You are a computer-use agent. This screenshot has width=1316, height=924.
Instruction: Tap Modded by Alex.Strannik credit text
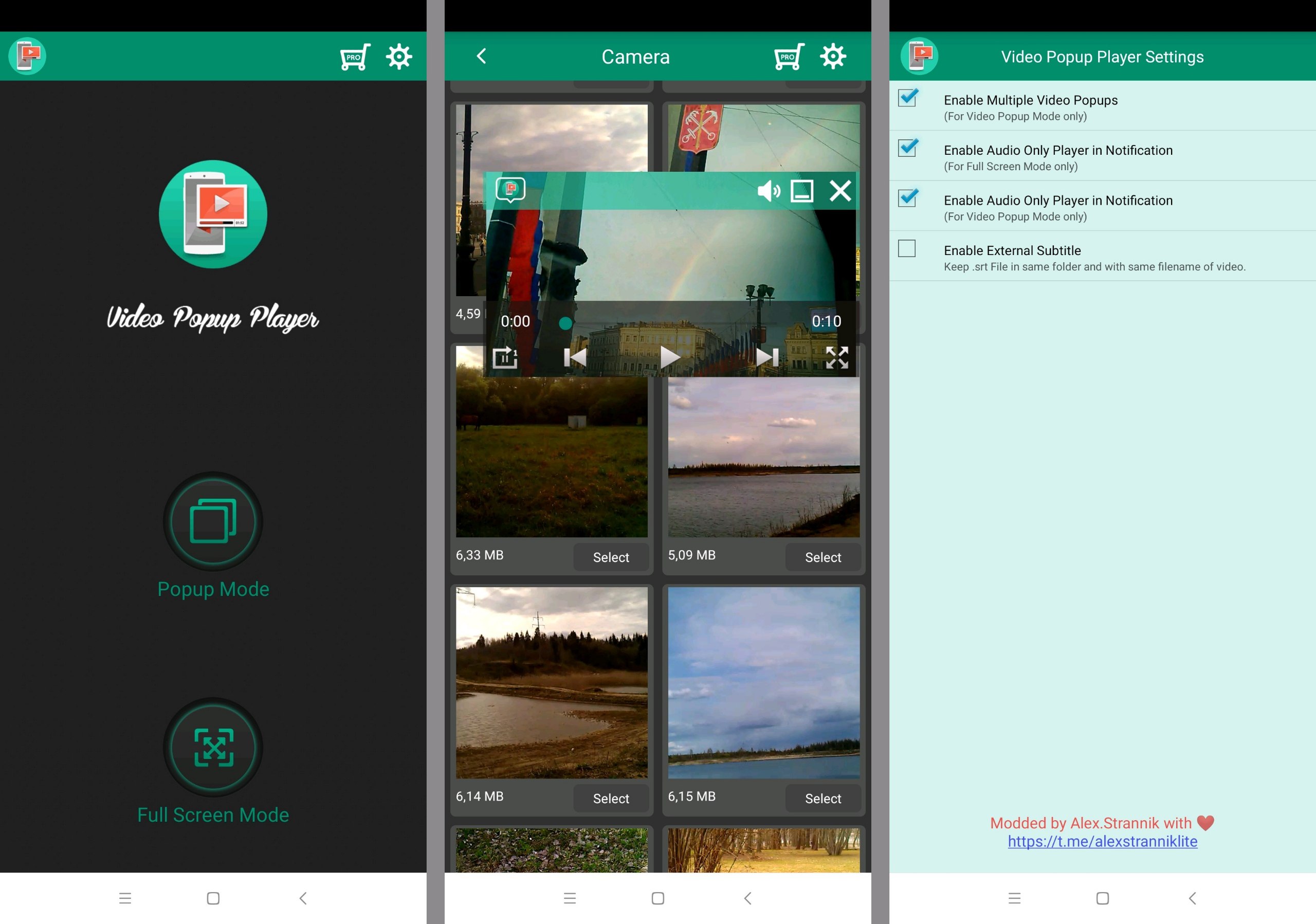[1102, 823]
